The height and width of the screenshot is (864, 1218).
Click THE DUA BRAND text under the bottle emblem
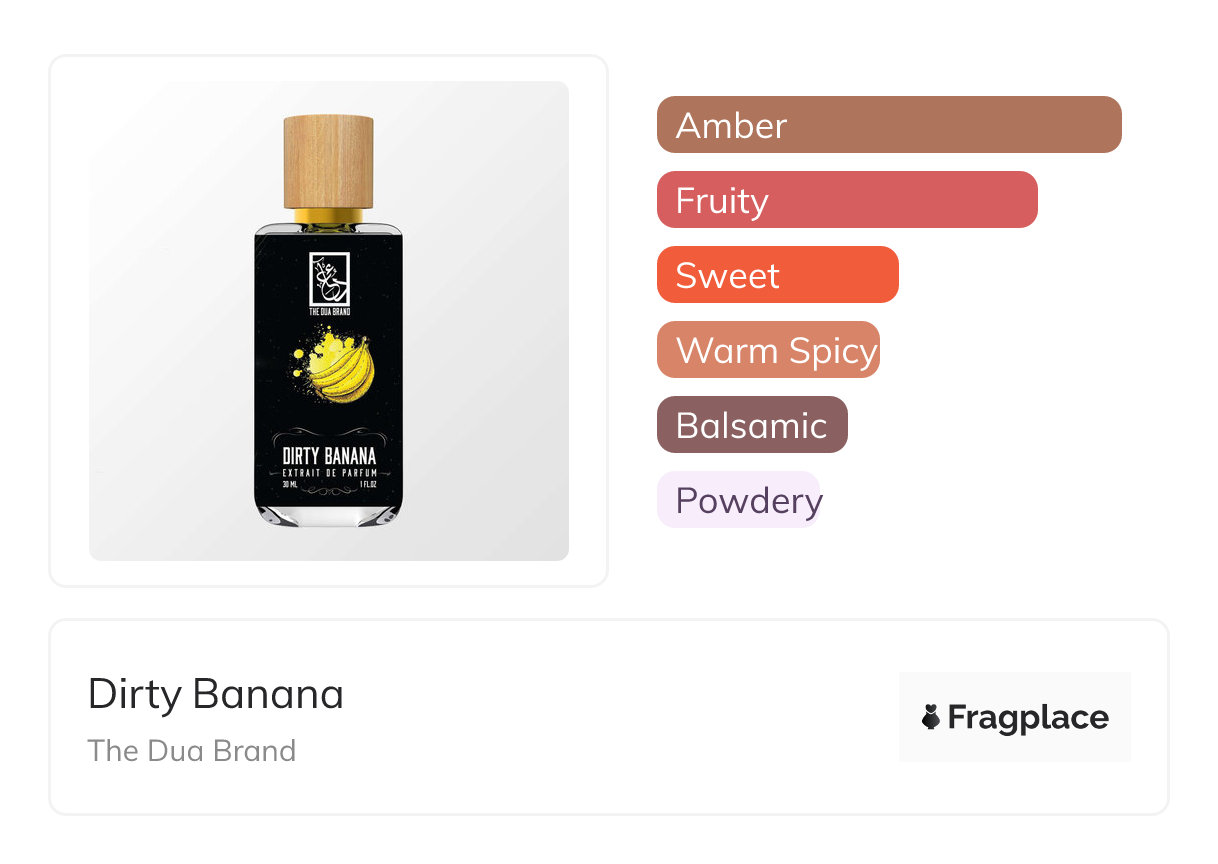(x=329, y=312)
